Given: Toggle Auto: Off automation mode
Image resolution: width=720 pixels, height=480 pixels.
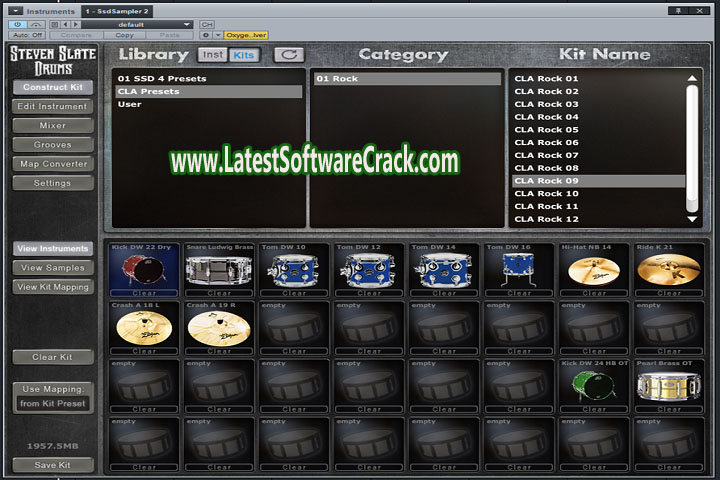Looking at the screenshot, I should click(x=27, y=35).
